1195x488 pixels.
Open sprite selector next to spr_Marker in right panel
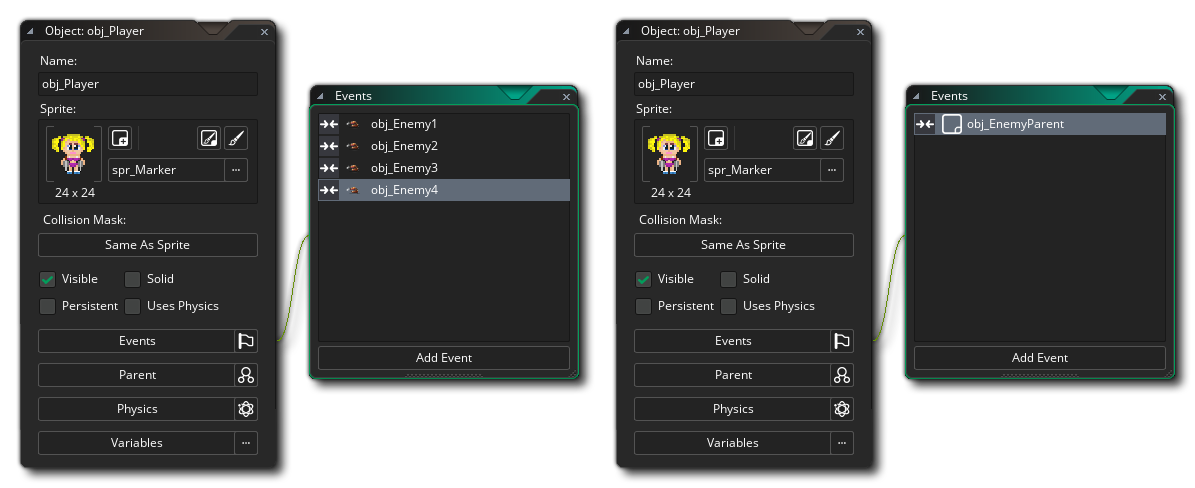point(832,170)
